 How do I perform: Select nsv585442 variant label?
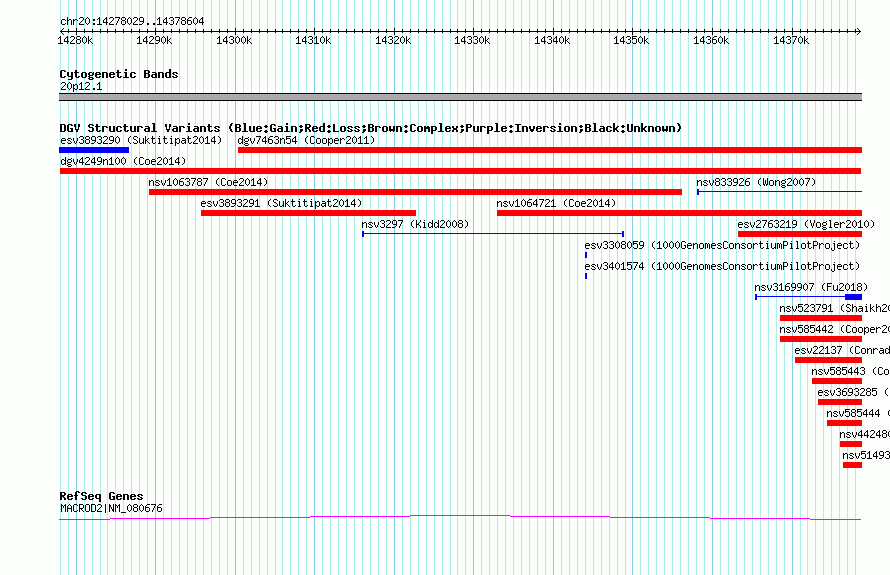[834, 329]
